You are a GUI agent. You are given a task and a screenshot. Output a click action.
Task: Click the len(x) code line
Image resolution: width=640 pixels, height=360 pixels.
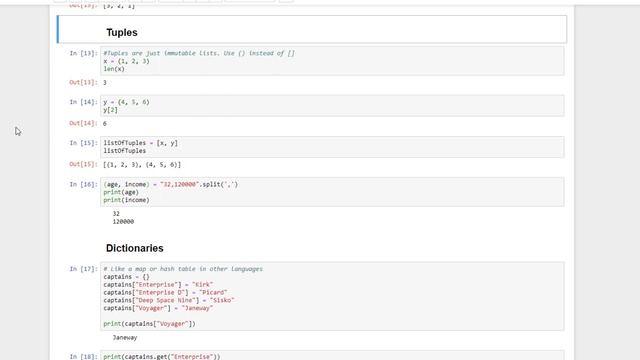pyautogui.click(x=114, y=69)
